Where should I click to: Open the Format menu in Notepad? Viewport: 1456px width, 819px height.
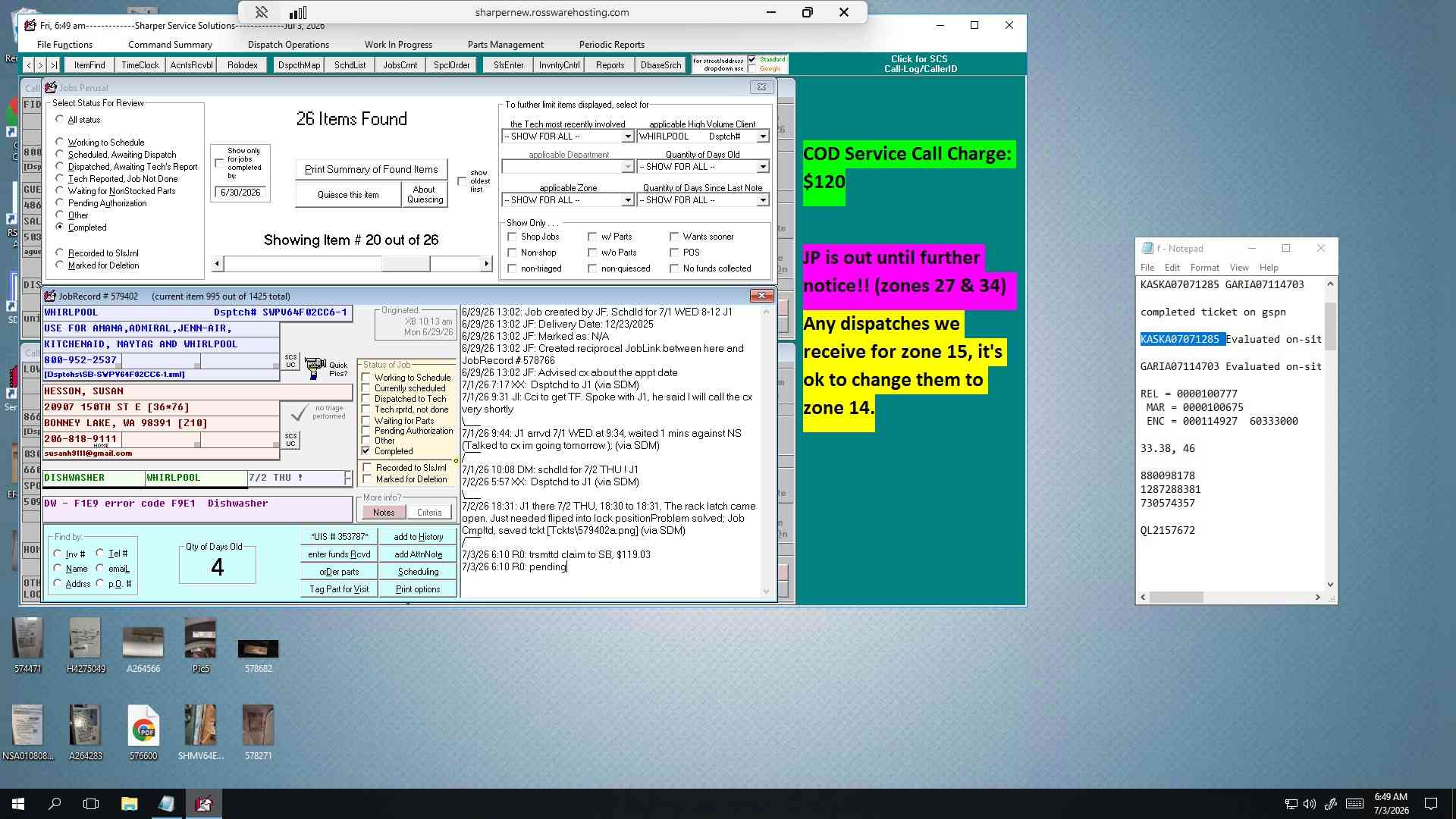1204,268
